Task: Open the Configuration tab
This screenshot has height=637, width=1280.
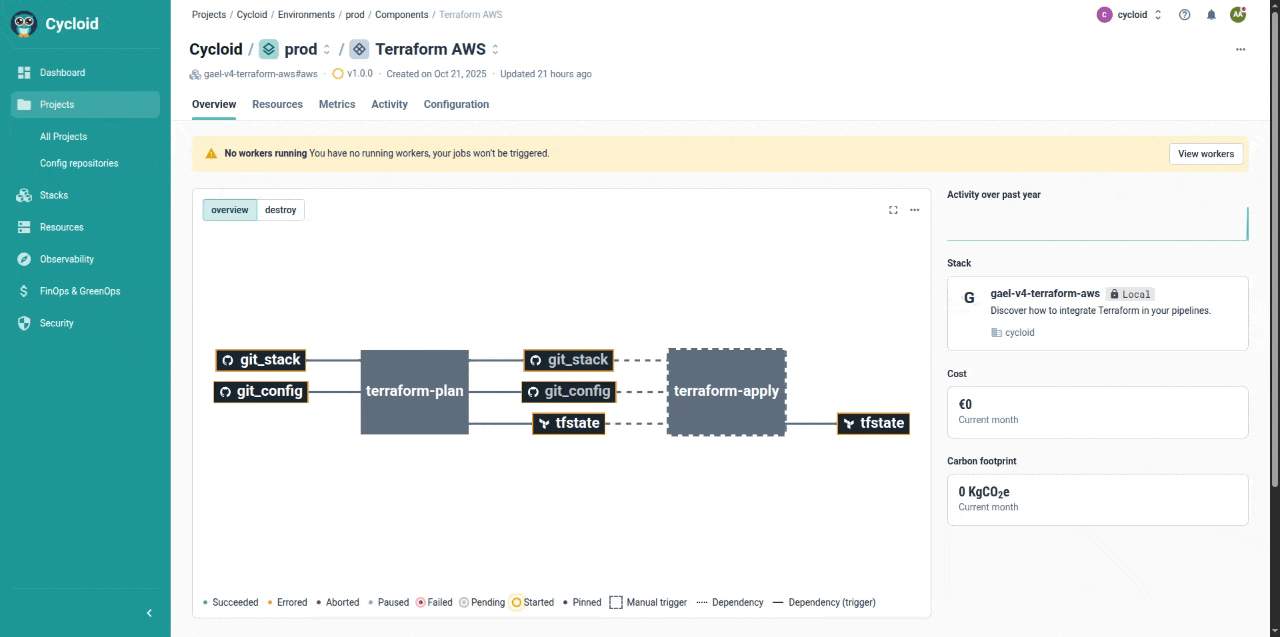Action: (456, 105)
